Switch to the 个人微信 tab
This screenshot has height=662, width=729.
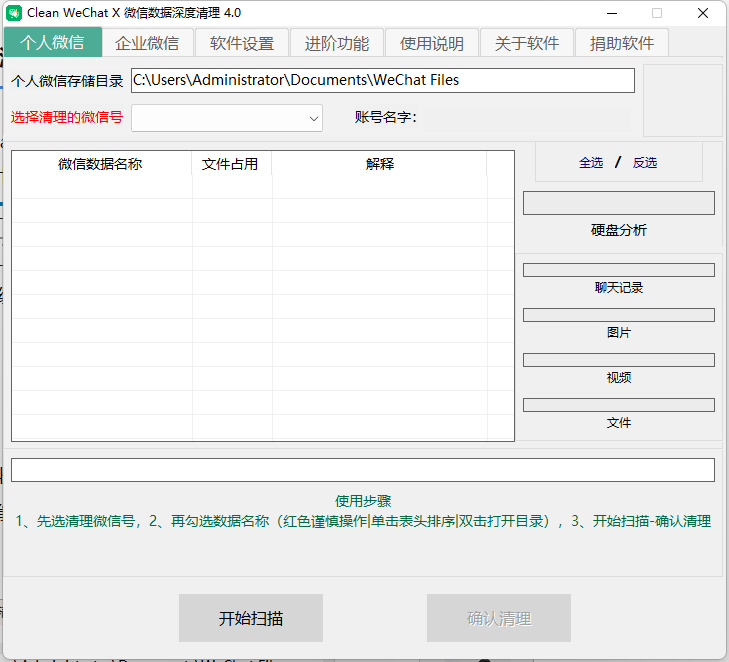(x=53, y=42)
